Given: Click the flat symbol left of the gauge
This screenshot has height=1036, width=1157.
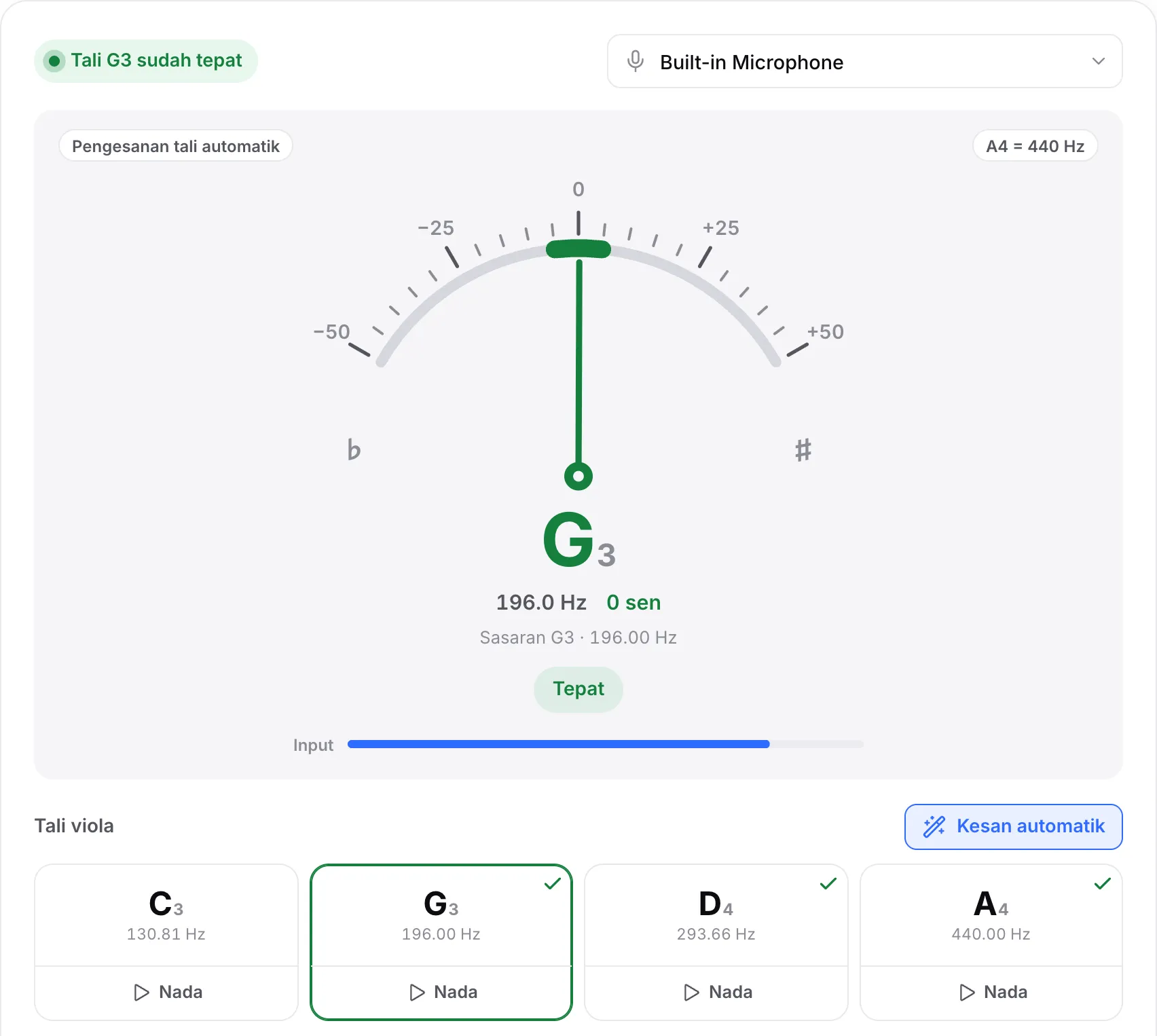Looking at the screenshot, I should [354, 449].
